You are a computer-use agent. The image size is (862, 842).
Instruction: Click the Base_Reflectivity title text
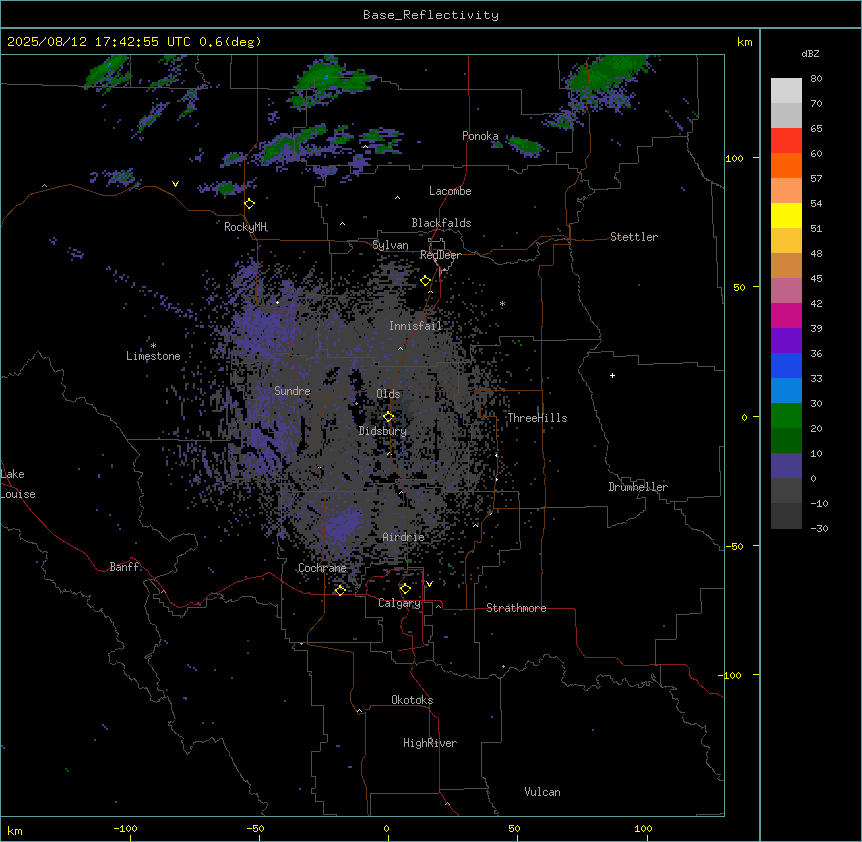pyautogui.click(x=431, y=15)
